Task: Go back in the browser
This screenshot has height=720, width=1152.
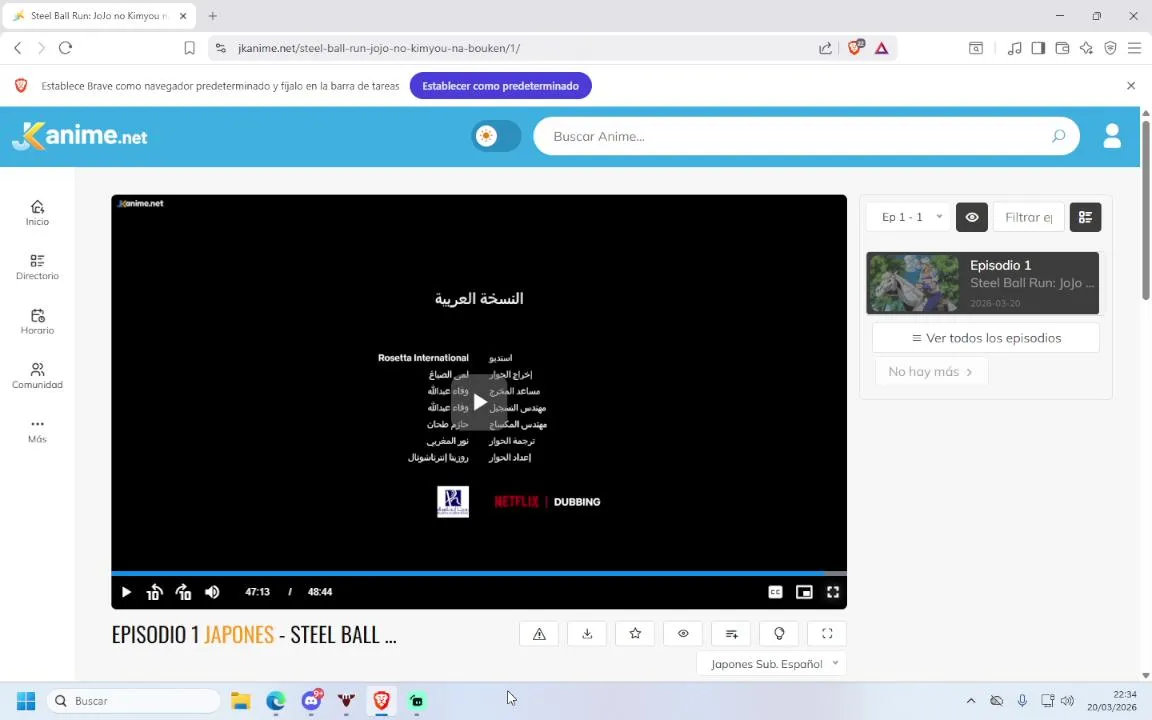Action: (18, 48)
